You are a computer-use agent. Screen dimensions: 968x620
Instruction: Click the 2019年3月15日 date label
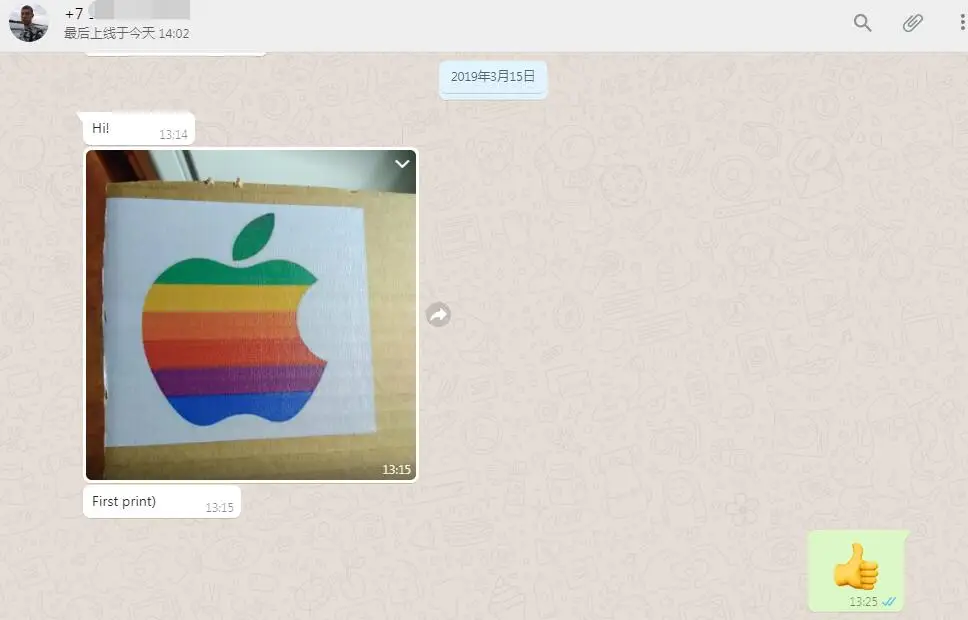coord(493,77)
